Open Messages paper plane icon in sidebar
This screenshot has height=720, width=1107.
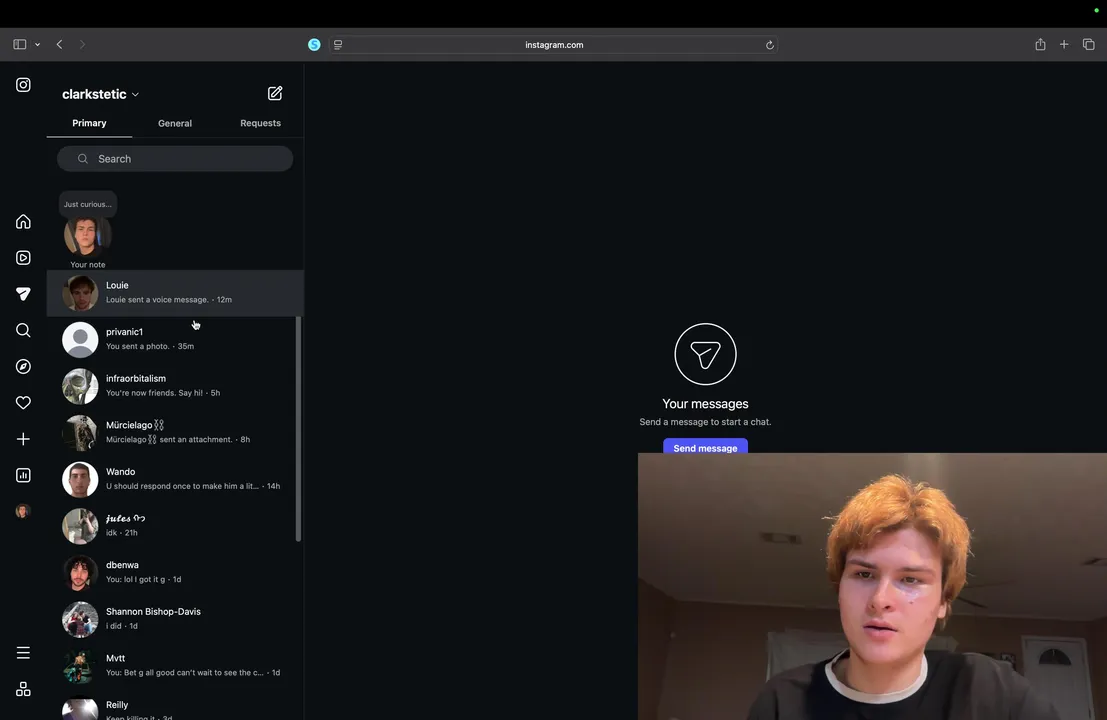tap(23, 294)
